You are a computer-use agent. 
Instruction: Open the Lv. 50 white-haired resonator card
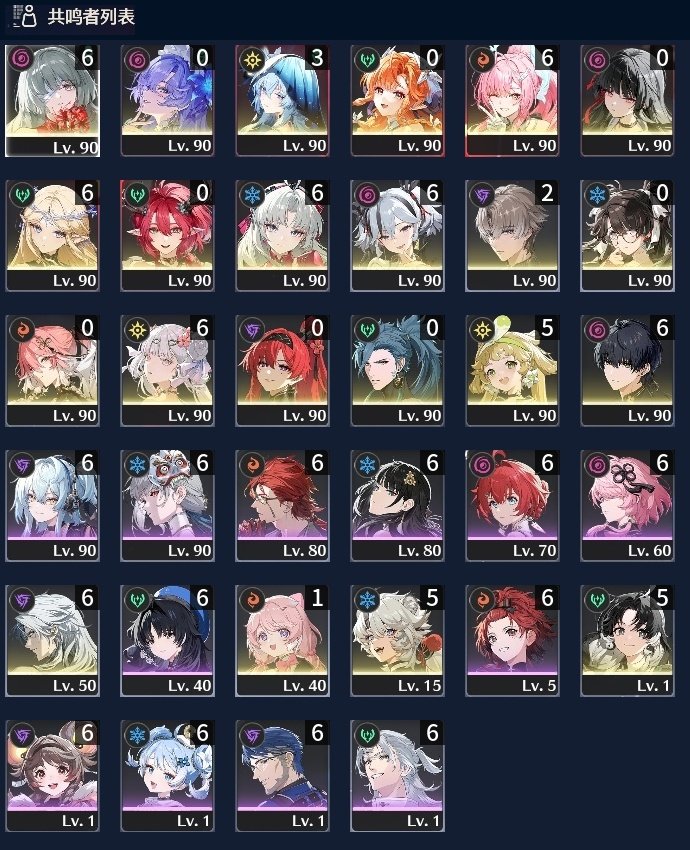[53, 641]
